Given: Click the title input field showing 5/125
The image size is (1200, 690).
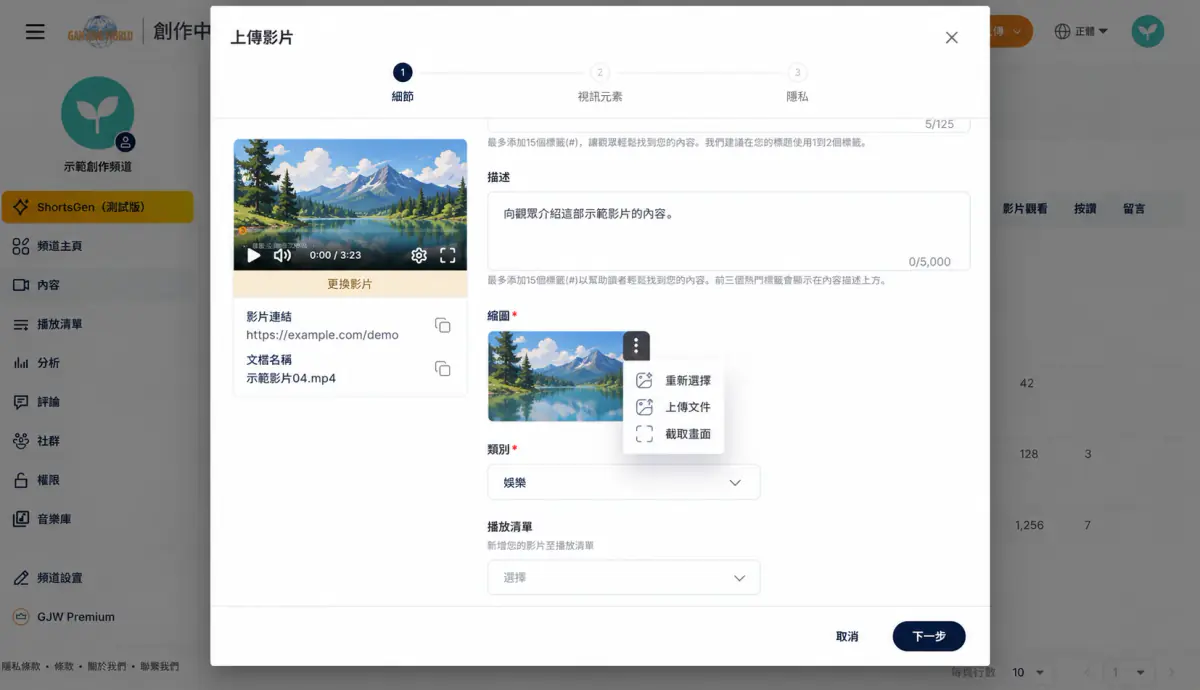Looking at the screenshot, I should coord(728,124).
